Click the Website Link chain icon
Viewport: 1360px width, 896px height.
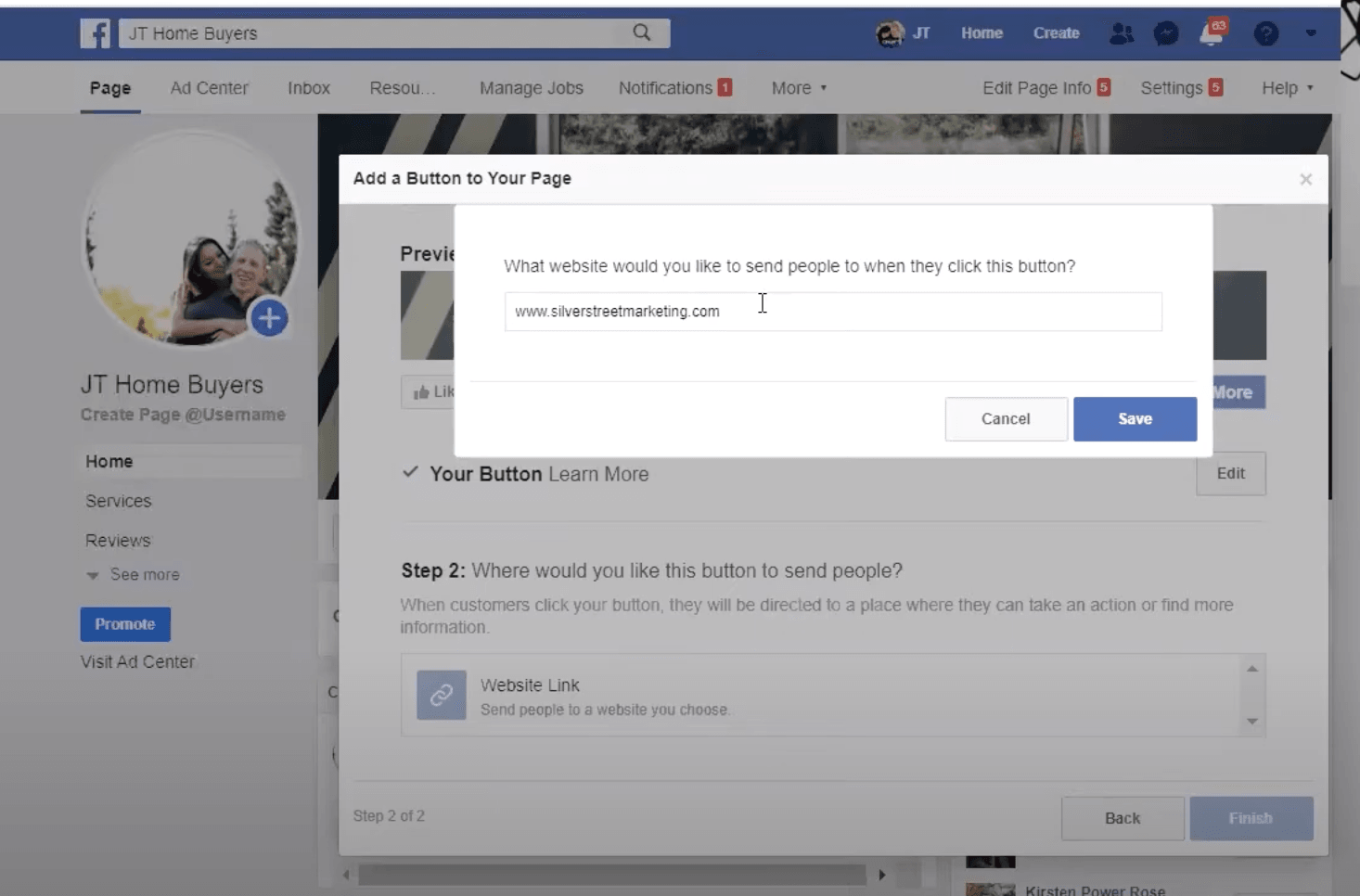coord(441,695)
